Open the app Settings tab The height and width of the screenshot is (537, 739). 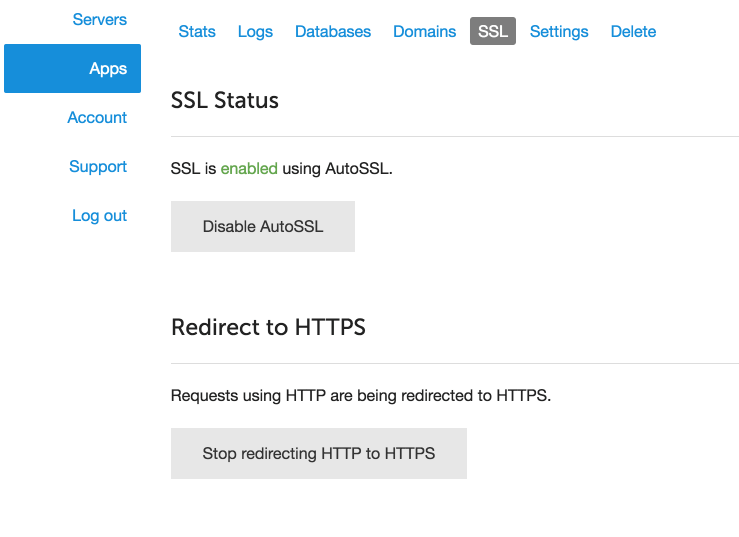559,32
